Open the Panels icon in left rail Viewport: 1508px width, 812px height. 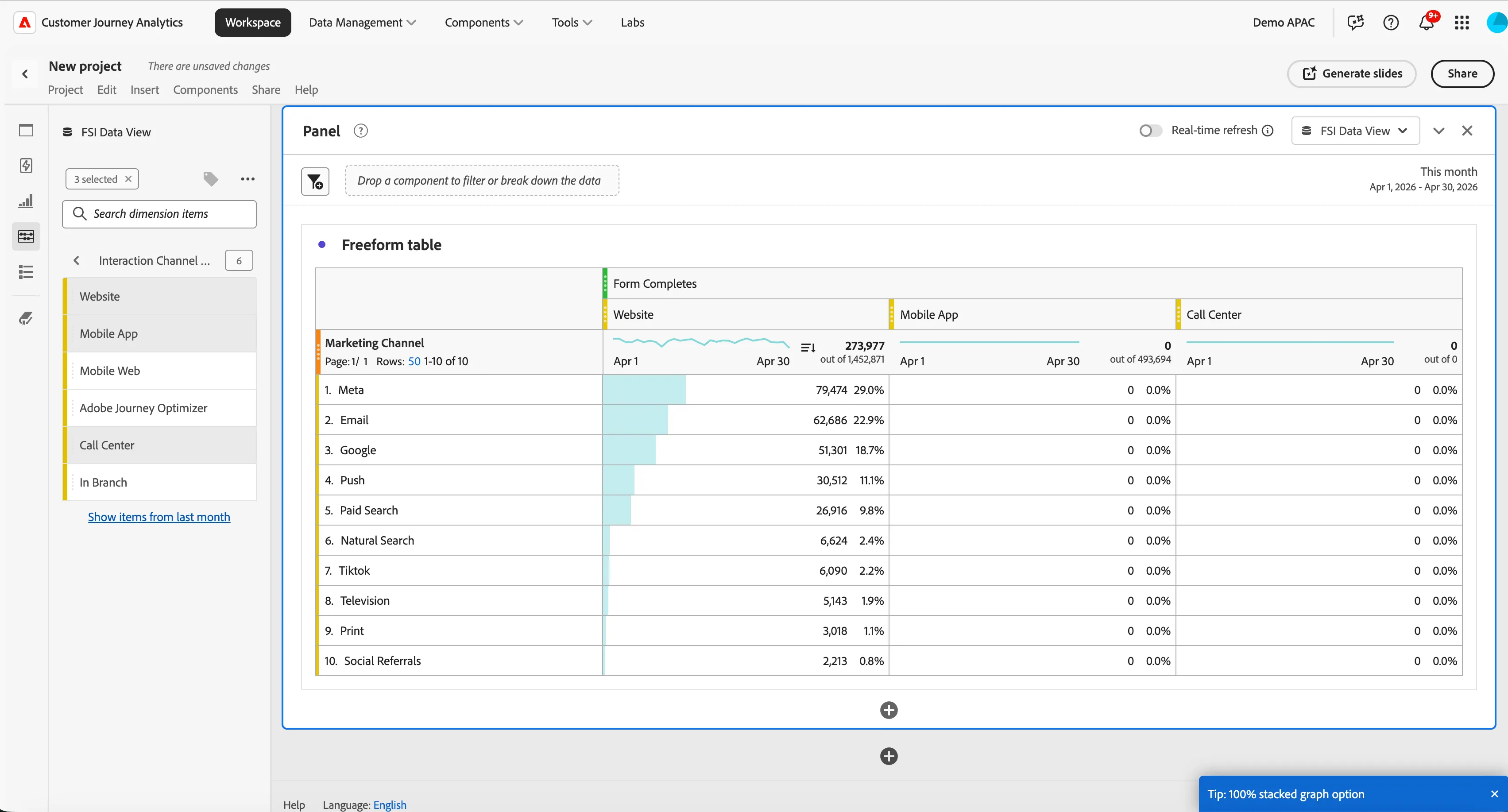26,130
